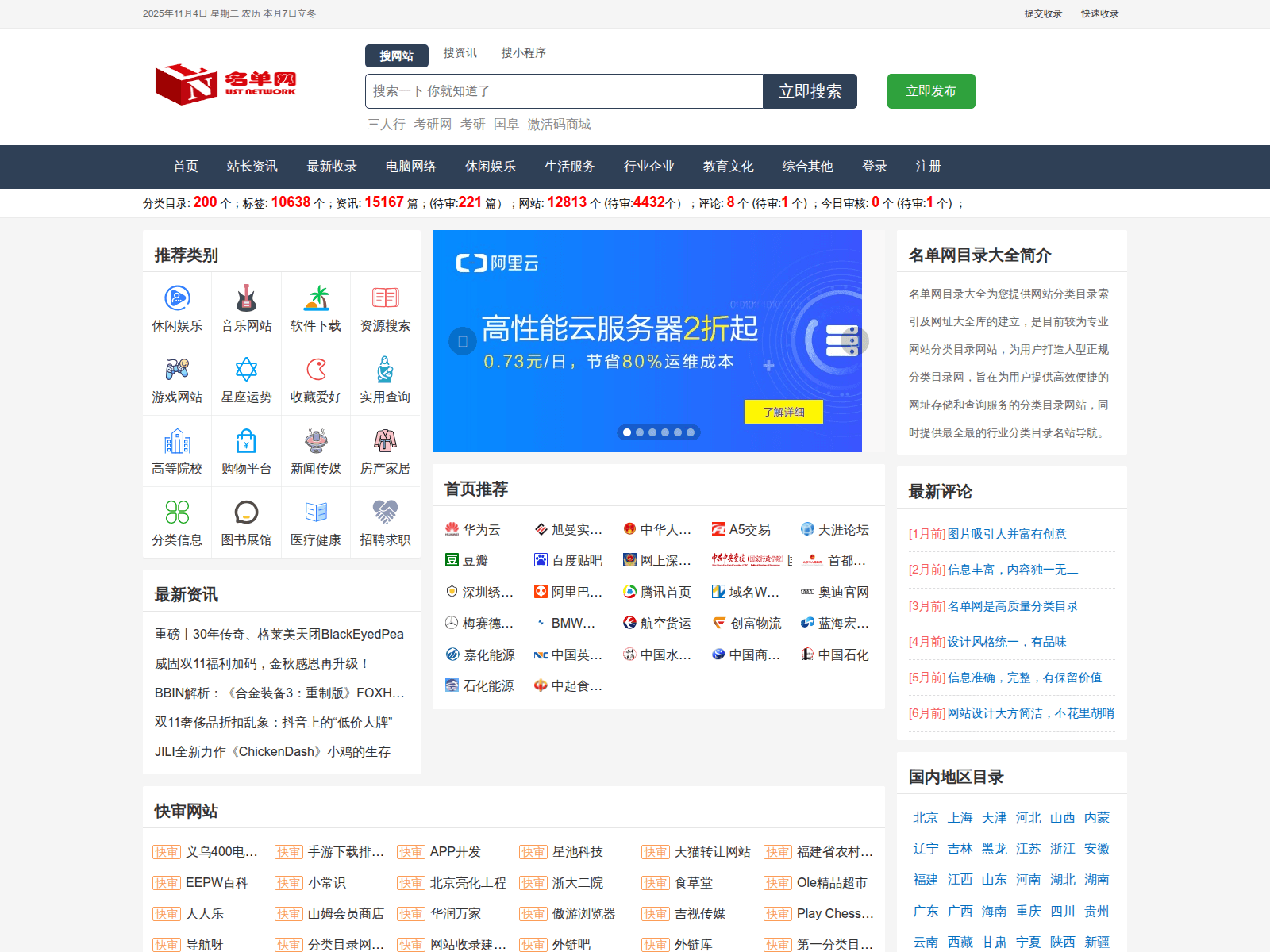Select the 游戏网站 gamepad icon
This screenshot has height=952, width=1270.
pos(177,370)
